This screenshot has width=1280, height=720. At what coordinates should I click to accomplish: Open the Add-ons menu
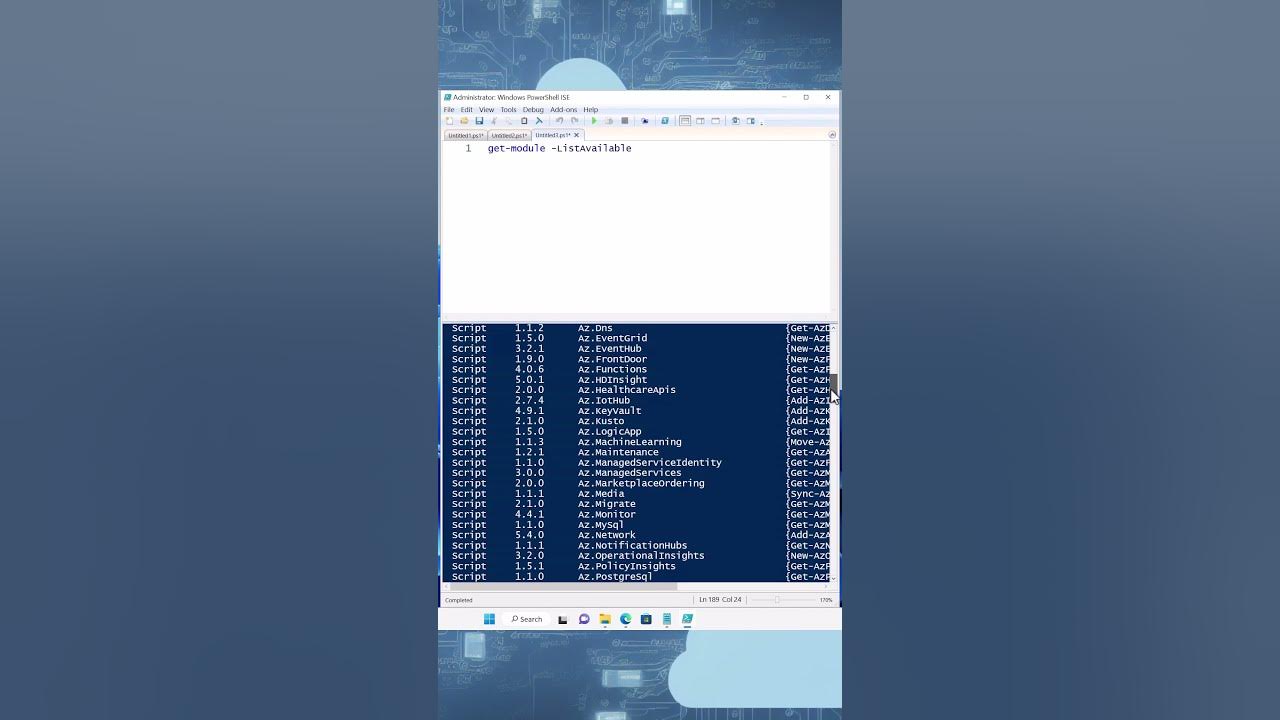click(564, 110)
